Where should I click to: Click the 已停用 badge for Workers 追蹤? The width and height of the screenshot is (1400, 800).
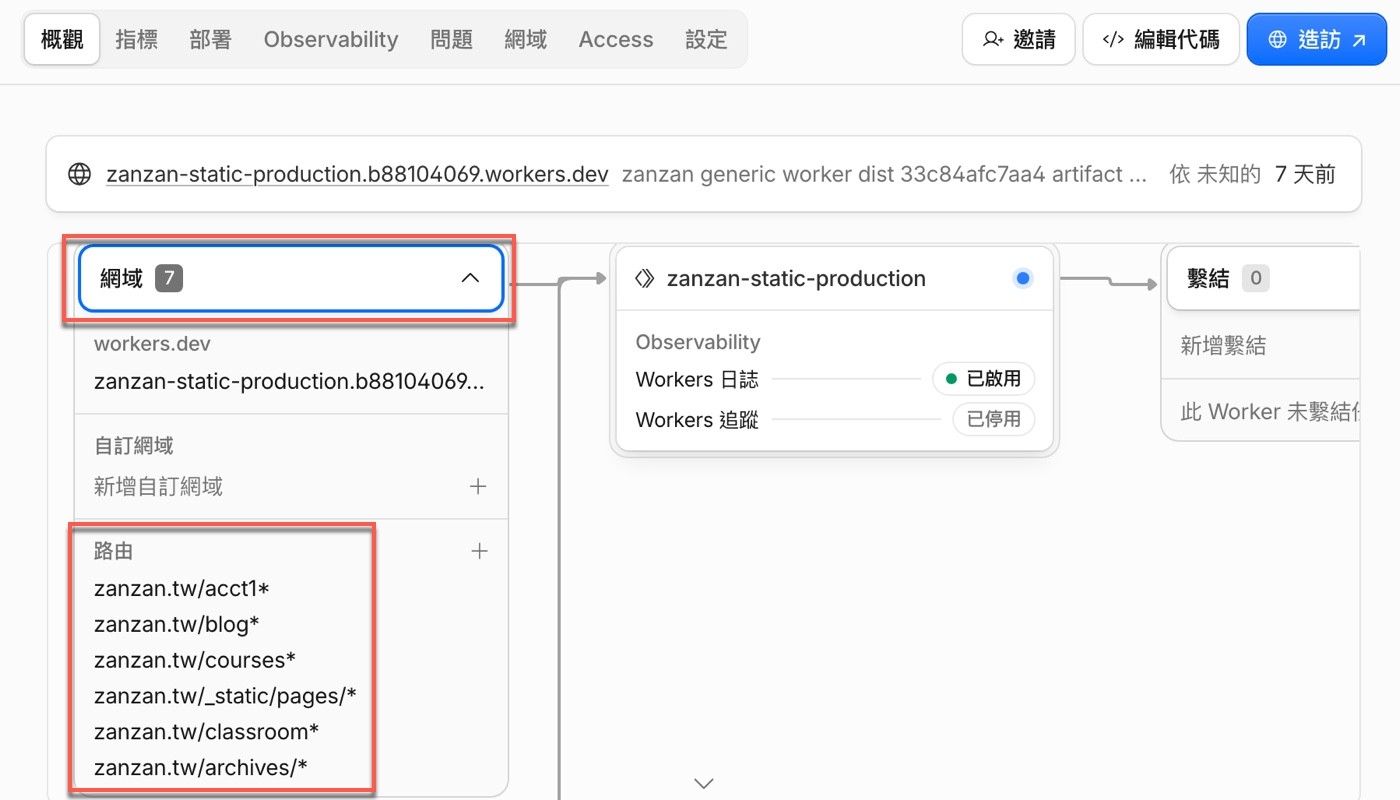993,419
